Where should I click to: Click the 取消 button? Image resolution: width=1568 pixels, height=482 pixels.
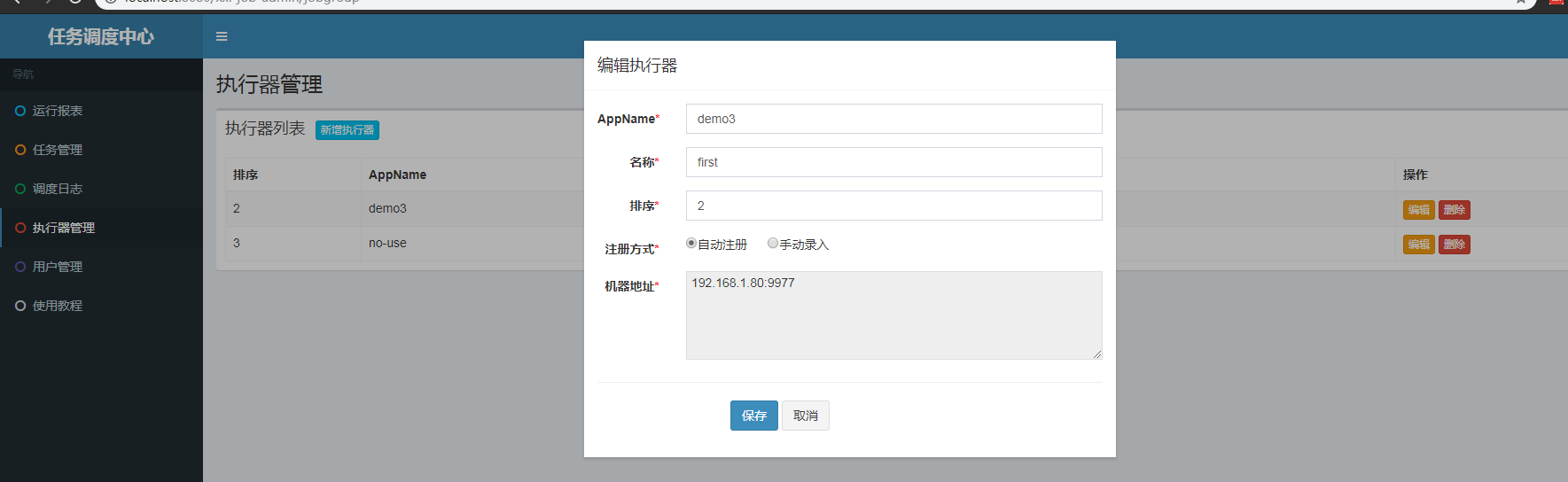click(x=806, y=416)
